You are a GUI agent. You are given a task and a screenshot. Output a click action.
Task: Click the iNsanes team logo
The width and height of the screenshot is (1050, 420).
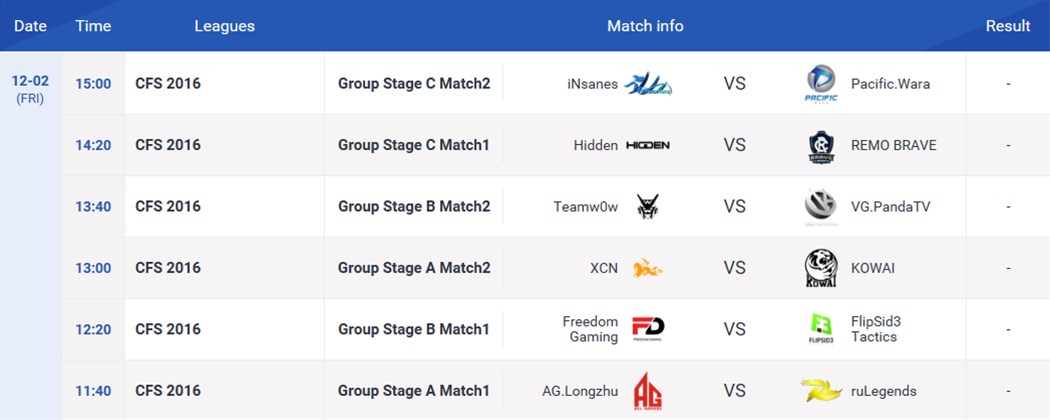tap(648, 84)
